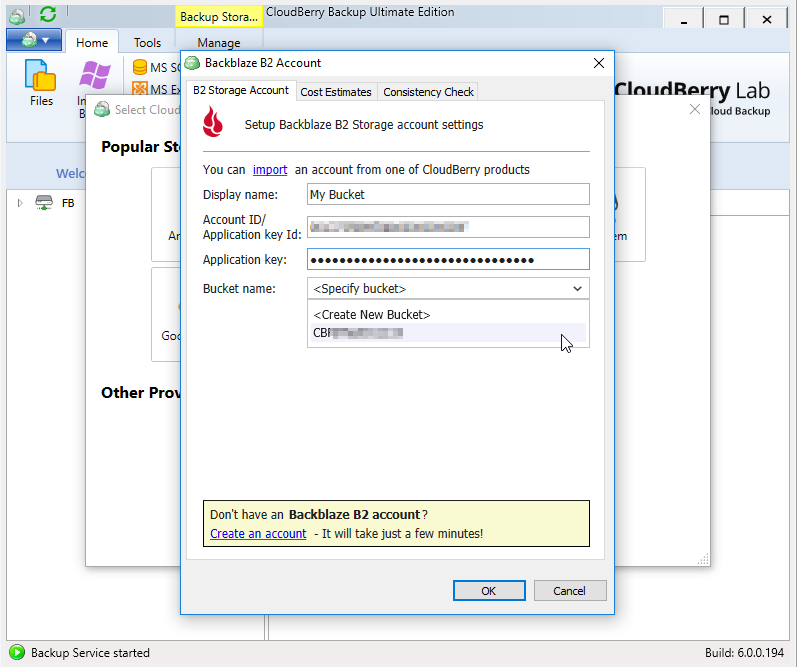Open the B2 Storage Account tab
Screen dimensions: 797x667
point(241,90)
